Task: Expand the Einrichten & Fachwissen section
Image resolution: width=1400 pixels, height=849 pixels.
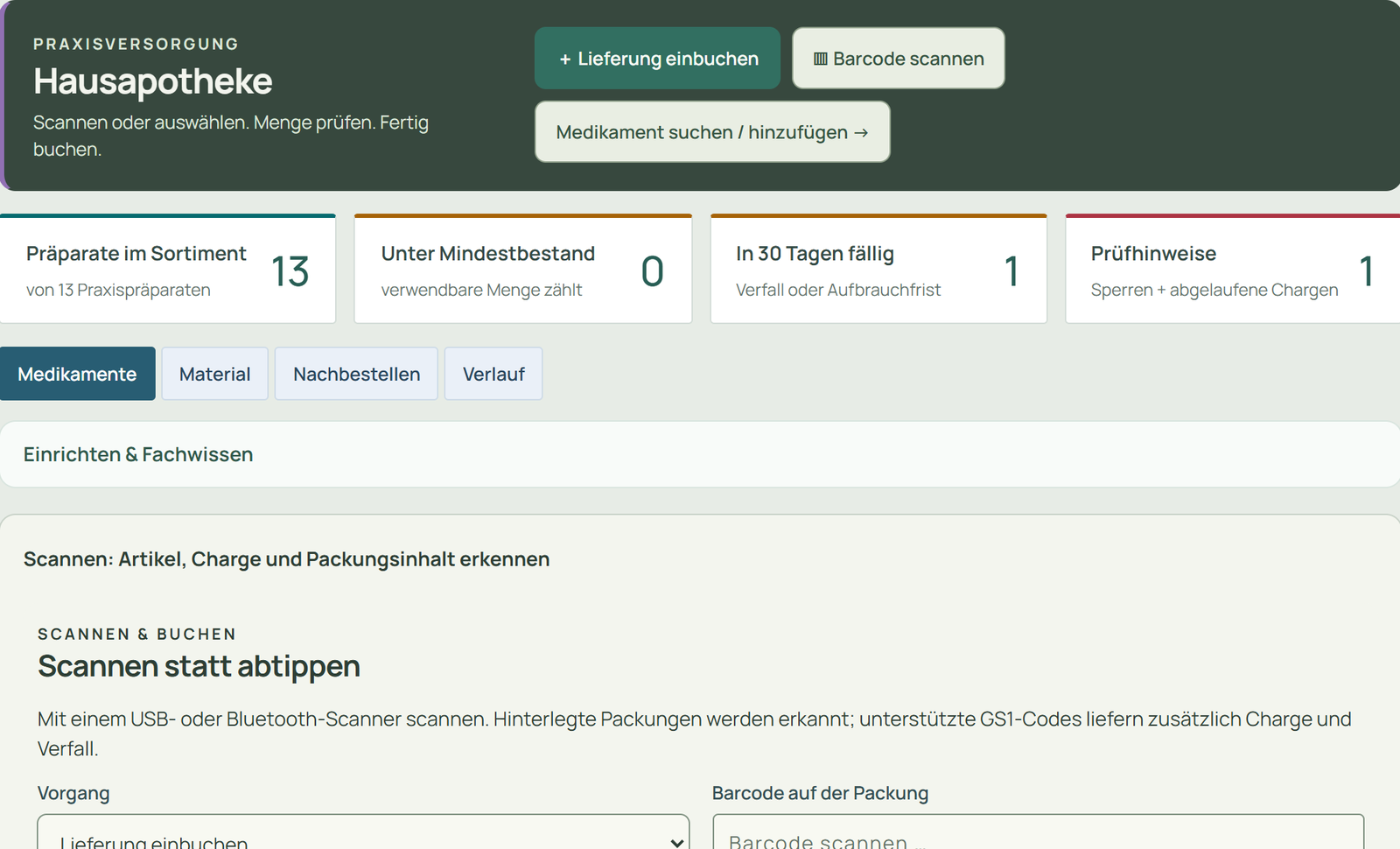Action: (x=700, y=454)
